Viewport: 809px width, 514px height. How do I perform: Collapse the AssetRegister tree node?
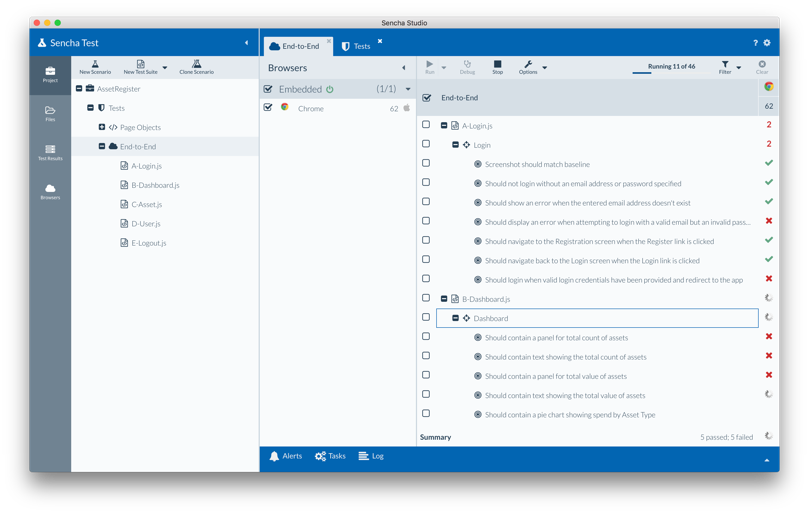coord(79,88)
